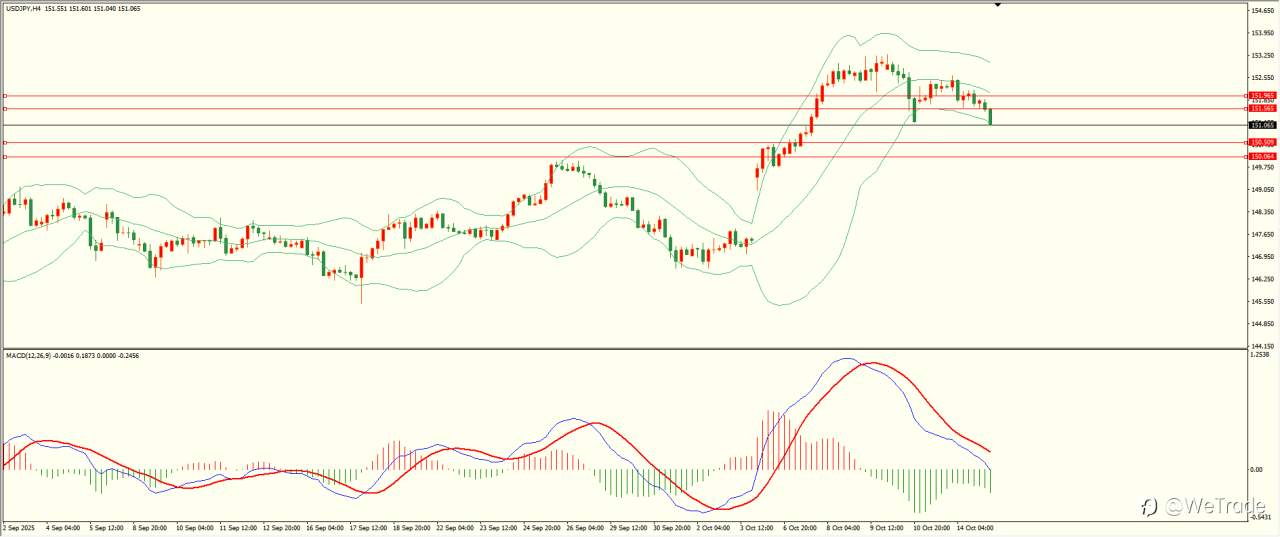Viewport: 1280px width, 537px height.
Task: Click the red 150.509 price label
Action: pyautogui.click(x=1263, y=143)
